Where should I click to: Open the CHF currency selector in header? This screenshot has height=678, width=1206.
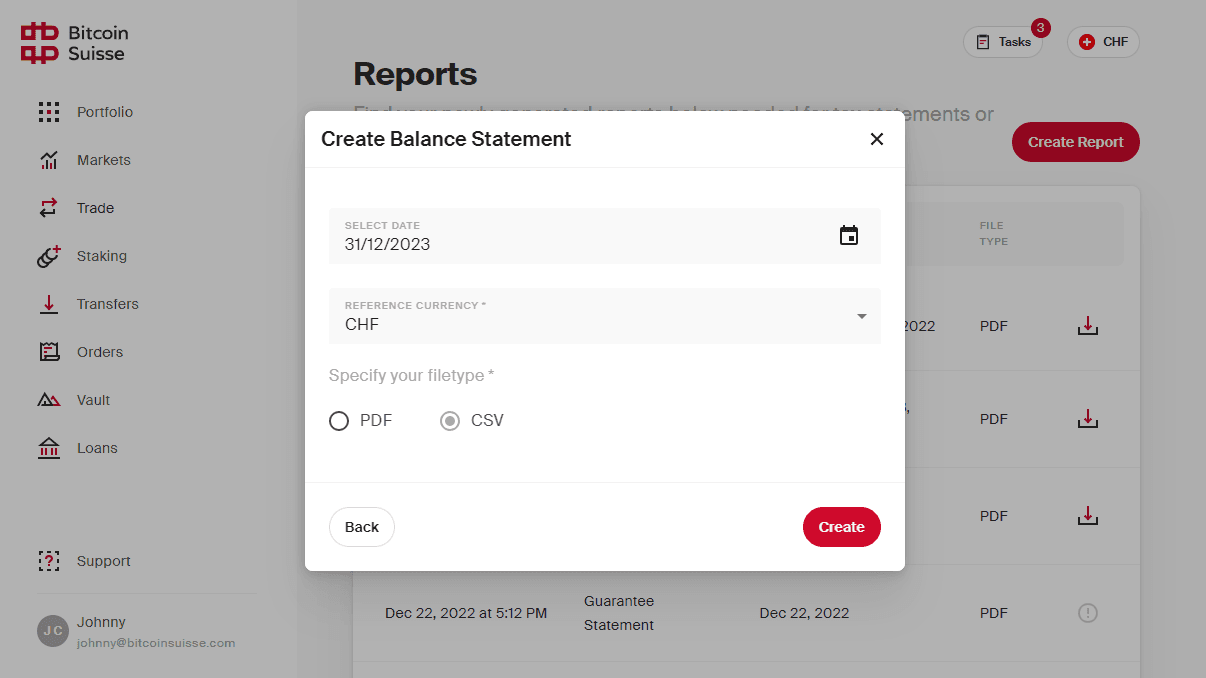[x=1103, y=42]
